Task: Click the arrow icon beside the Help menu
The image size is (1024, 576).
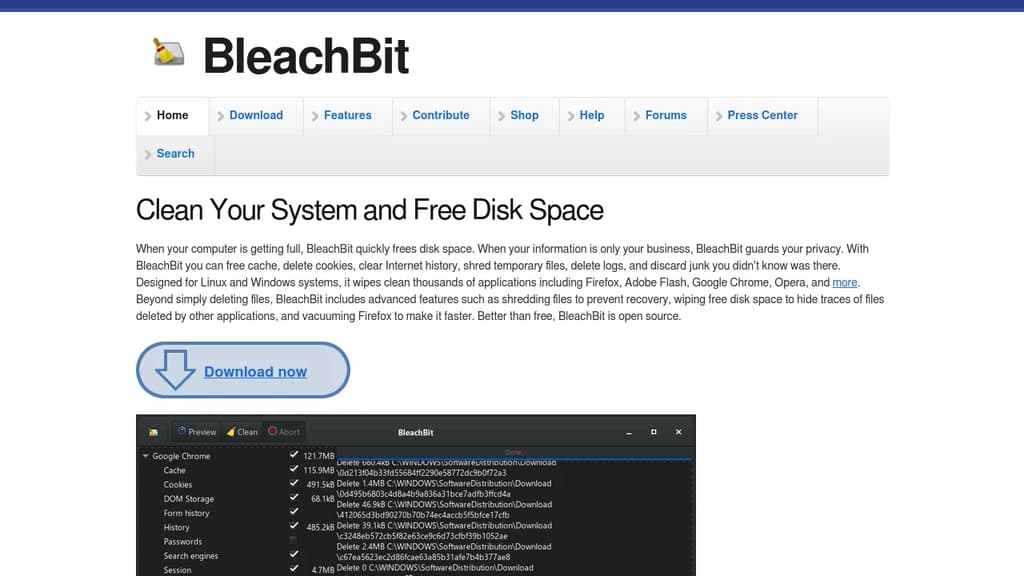Action: (572, 115)
